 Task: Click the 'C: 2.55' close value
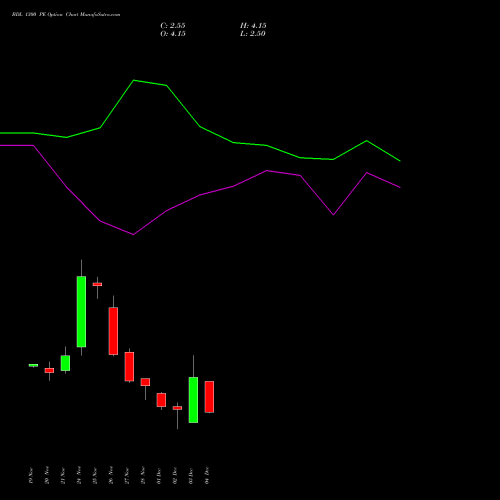pyautogui.click(x=173, y=26)
